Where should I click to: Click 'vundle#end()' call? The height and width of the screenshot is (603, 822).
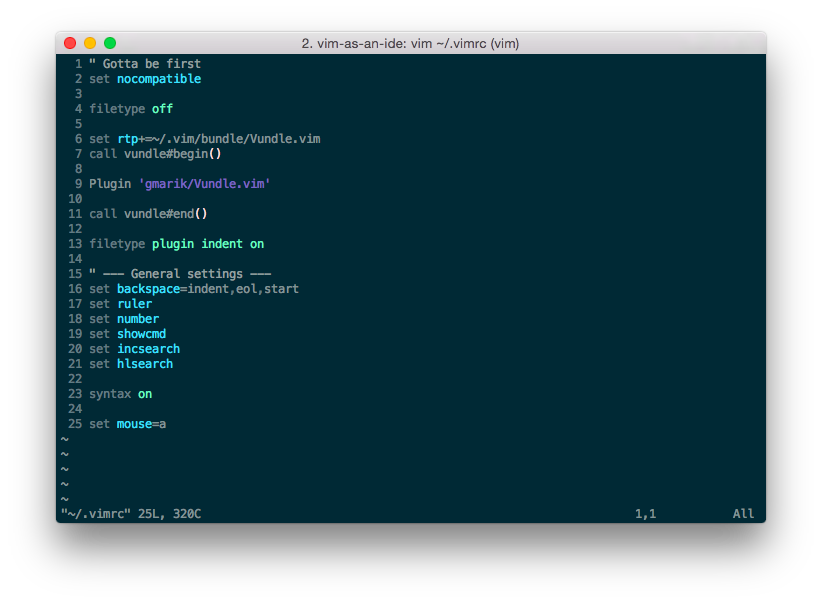(166, 214)
